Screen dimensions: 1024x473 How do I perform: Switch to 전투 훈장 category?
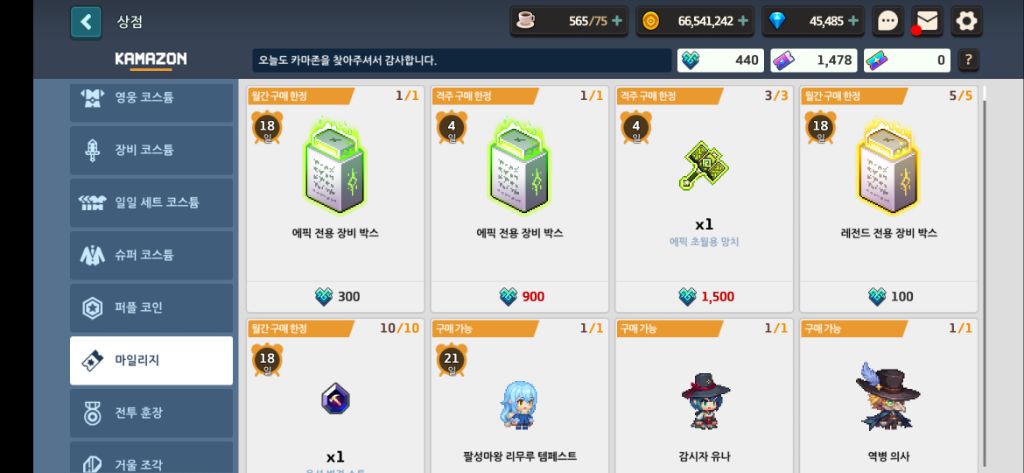pos(152,413)
